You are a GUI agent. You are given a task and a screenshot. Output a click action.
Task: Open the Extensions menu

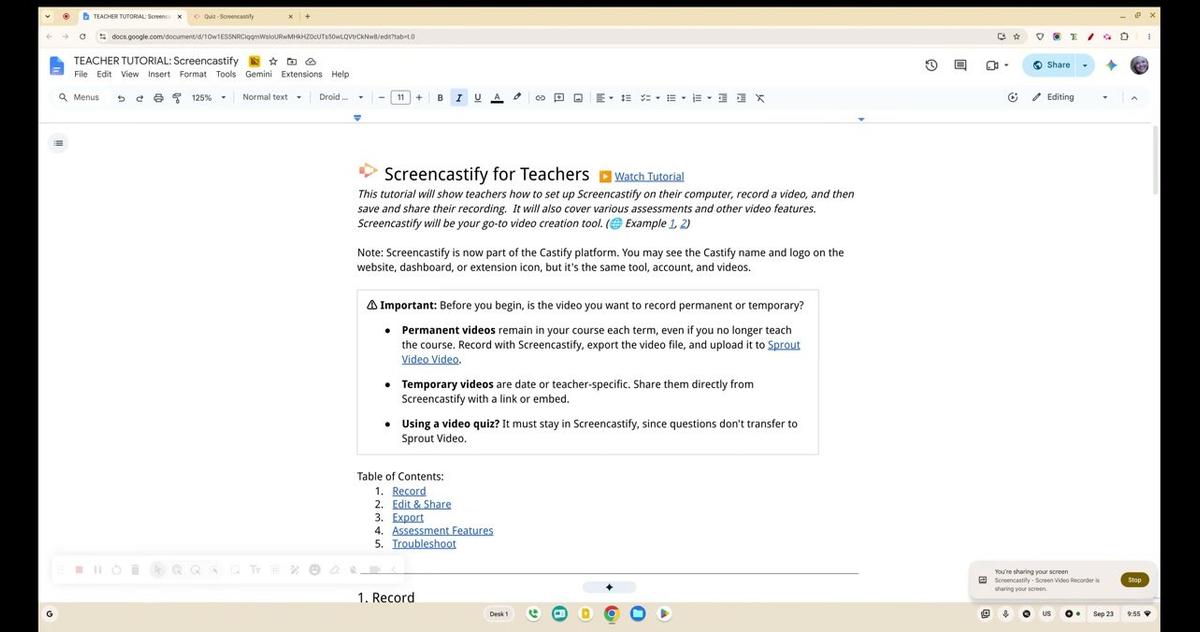[301, 74]
